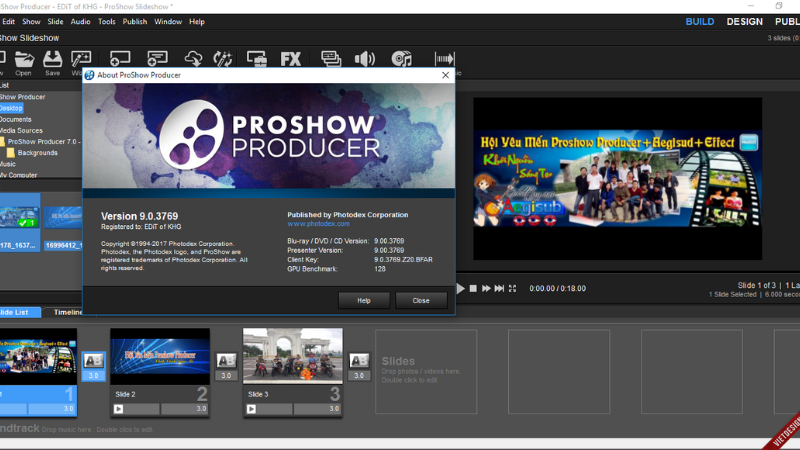The width and height of the screenshot is (800, 450).
Task: Click the play icon under Slide 3
Action: pos(251,409)
